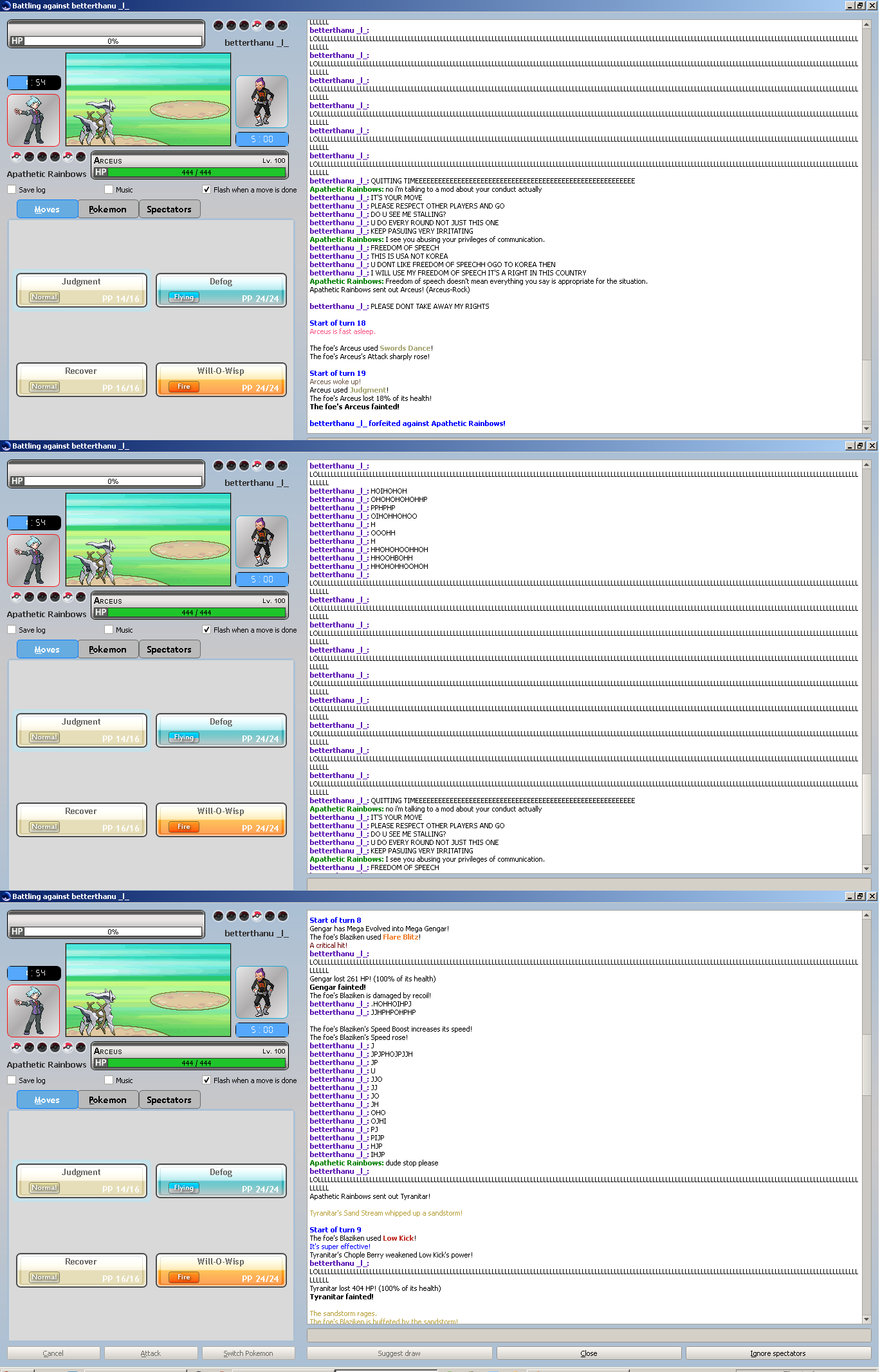Select the Moves tab in the middle window
The image size is (880, 1372).
[x=47, y=649]
